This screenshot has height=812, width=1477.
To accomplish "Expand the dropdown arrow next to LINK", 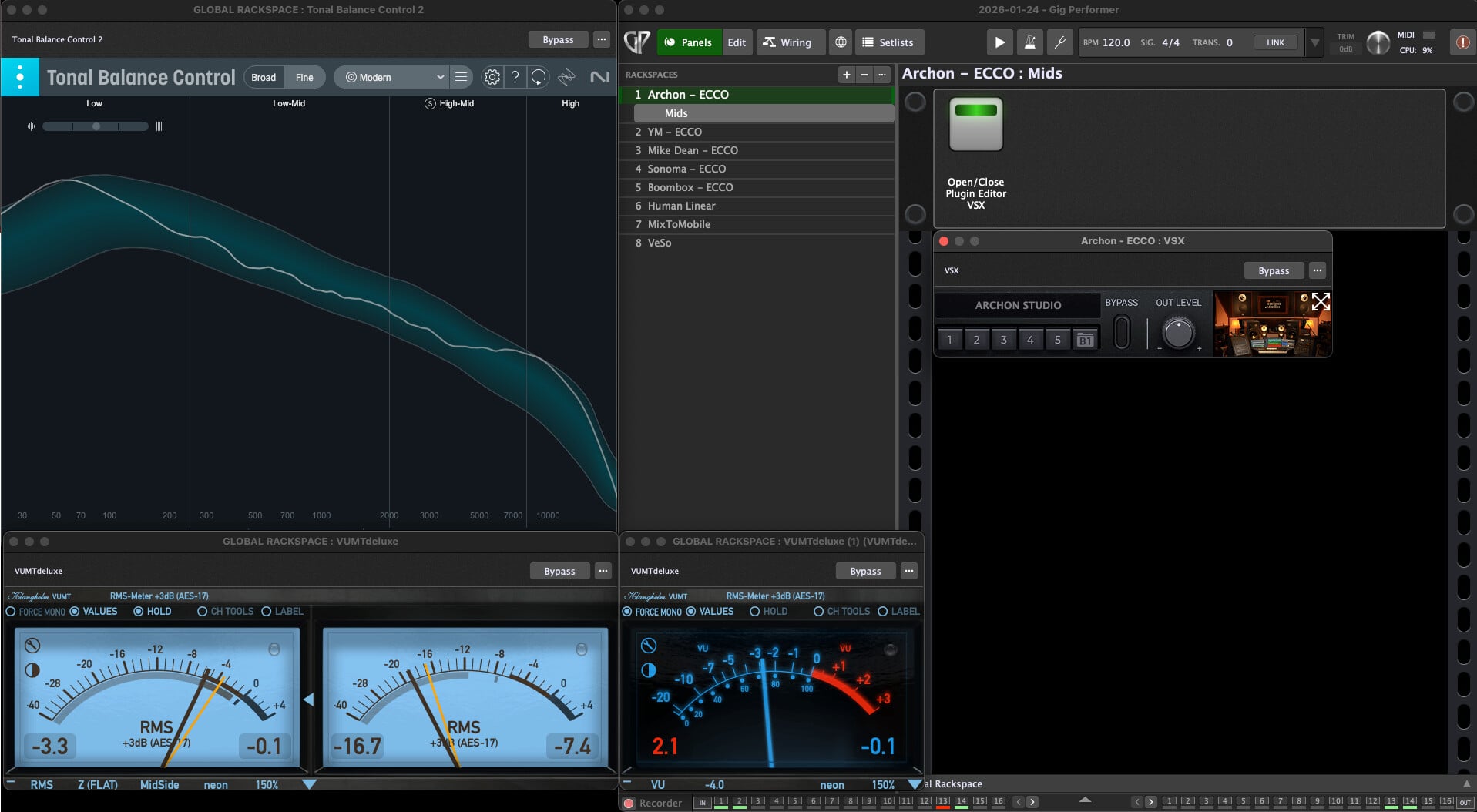I will pos(1315,42).
